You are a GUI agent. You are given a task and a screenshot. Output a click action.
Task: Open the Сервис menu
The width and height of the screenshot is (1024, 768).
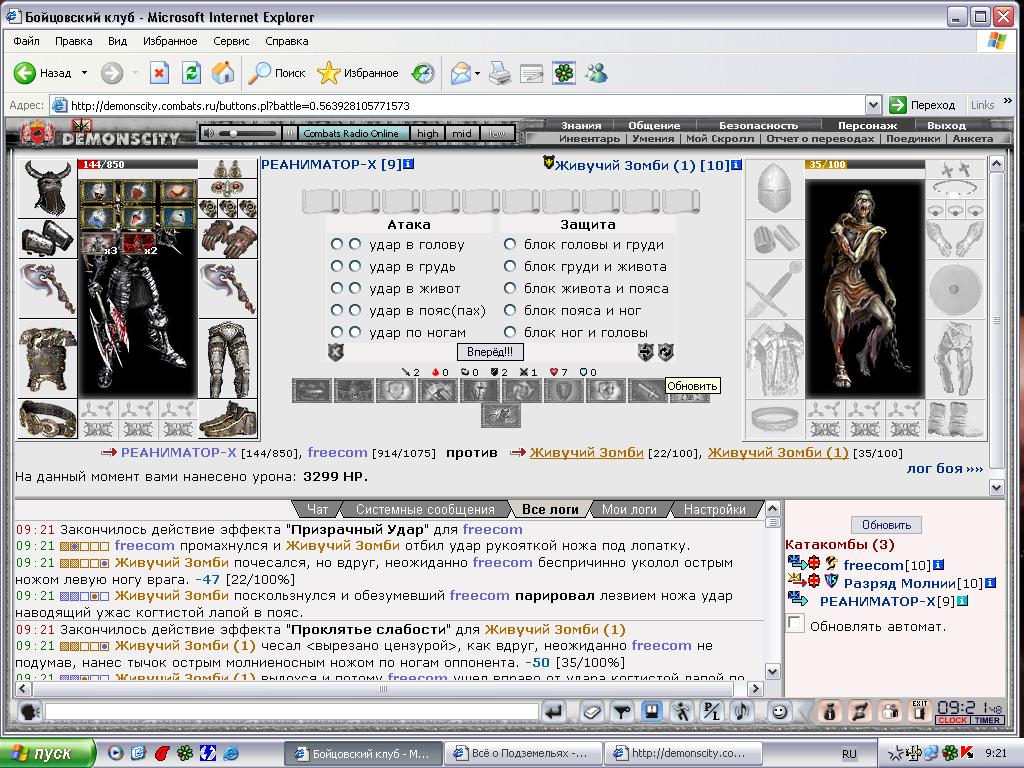[231, 41]
